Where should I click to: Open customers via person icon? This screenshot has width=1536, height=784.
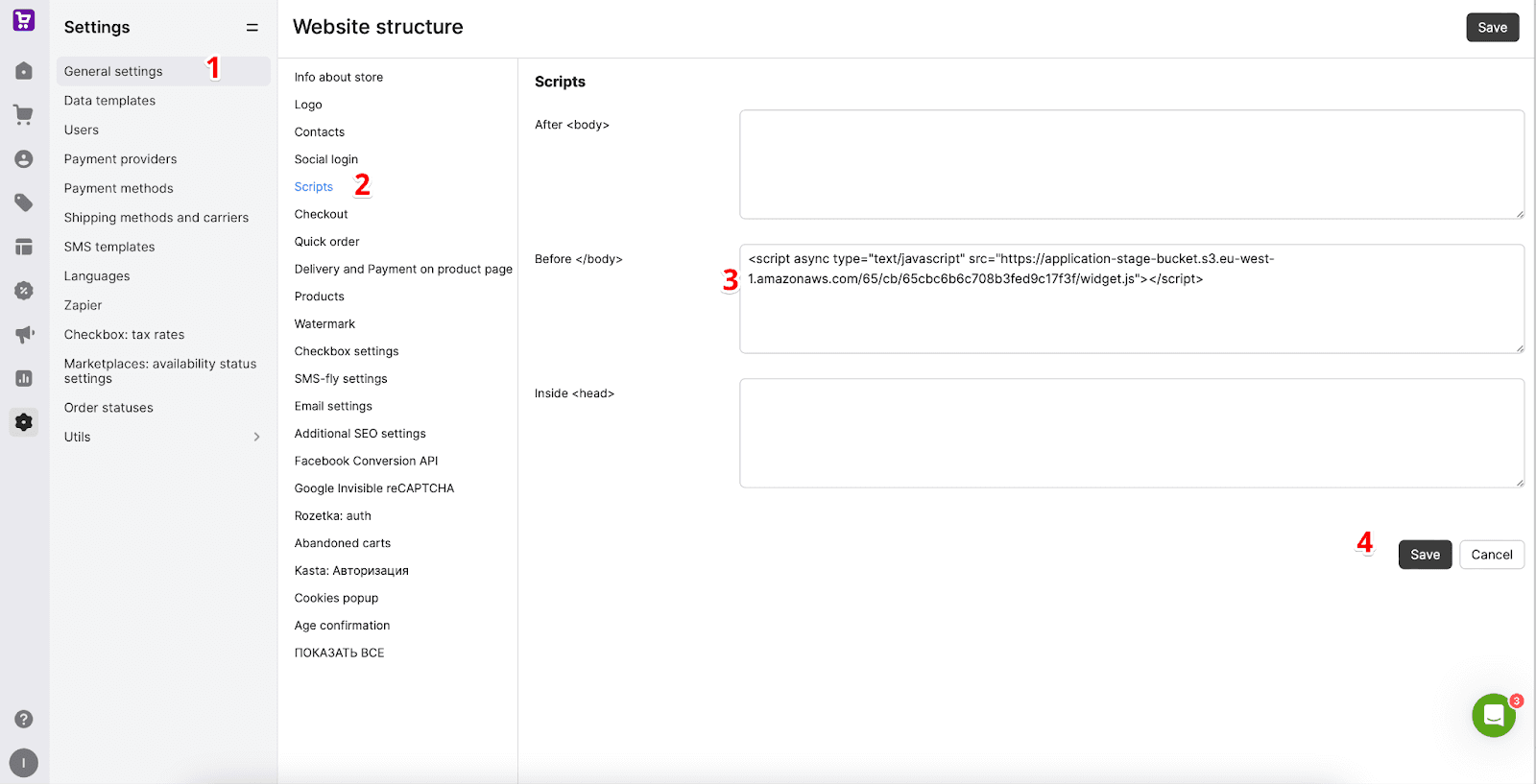point(24,159)
